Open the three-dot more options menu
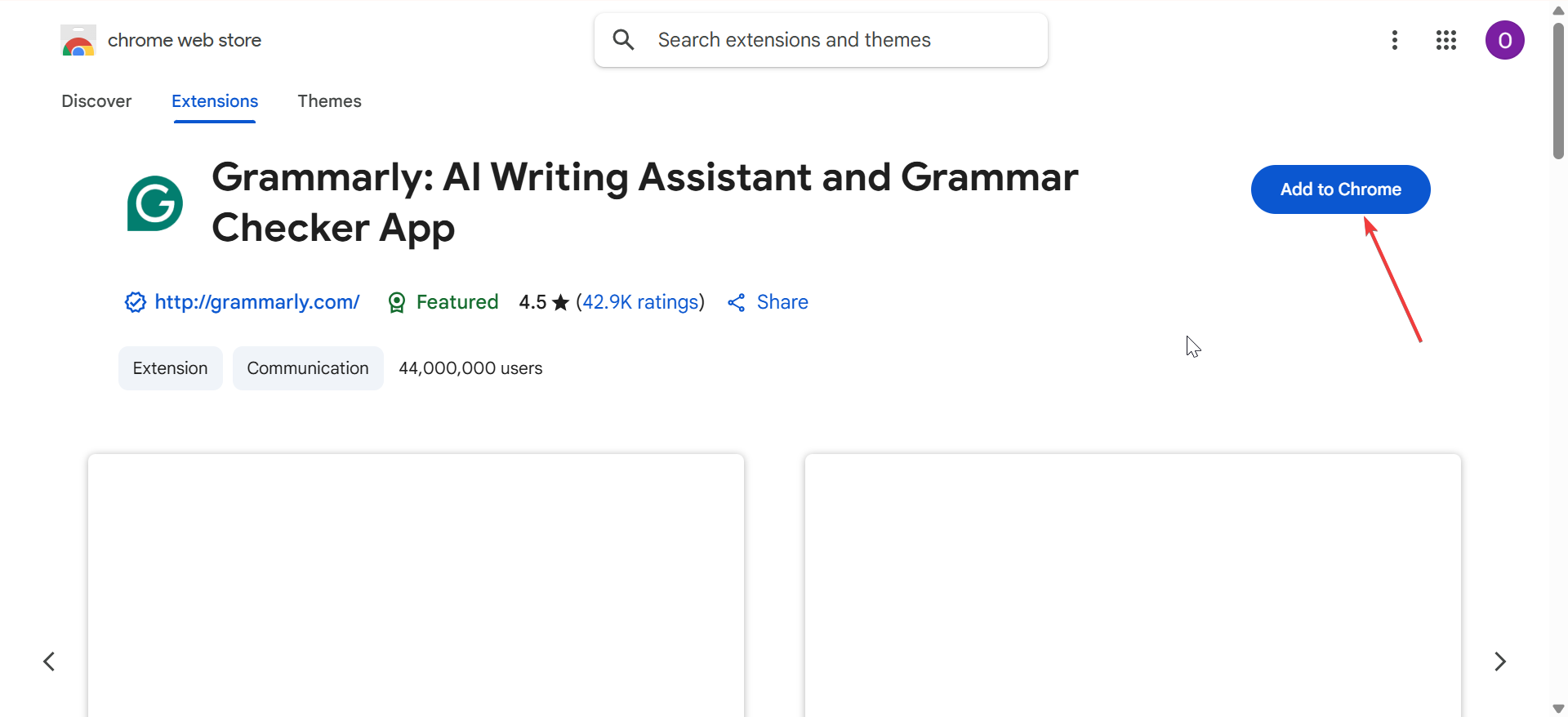This screenshot has height=717, width=1568. click(1395, 40)
